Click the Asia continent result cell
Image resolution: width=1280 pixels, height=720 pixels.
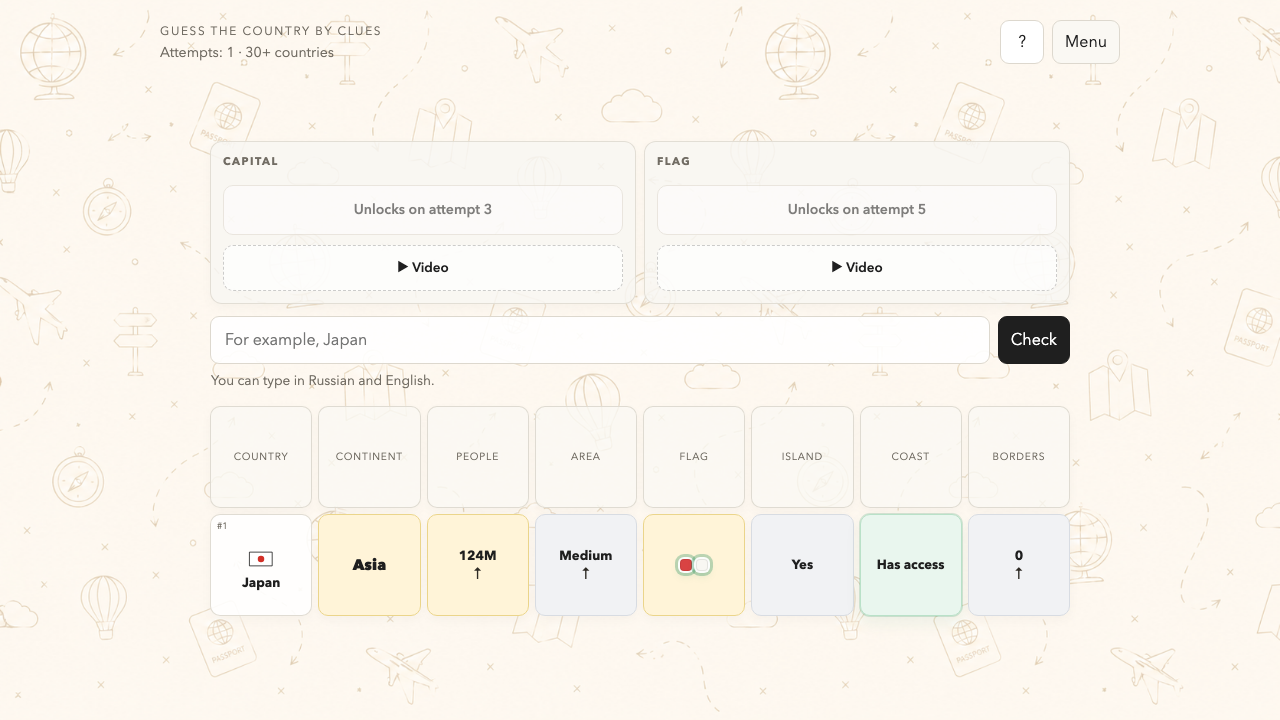(369, 565)
